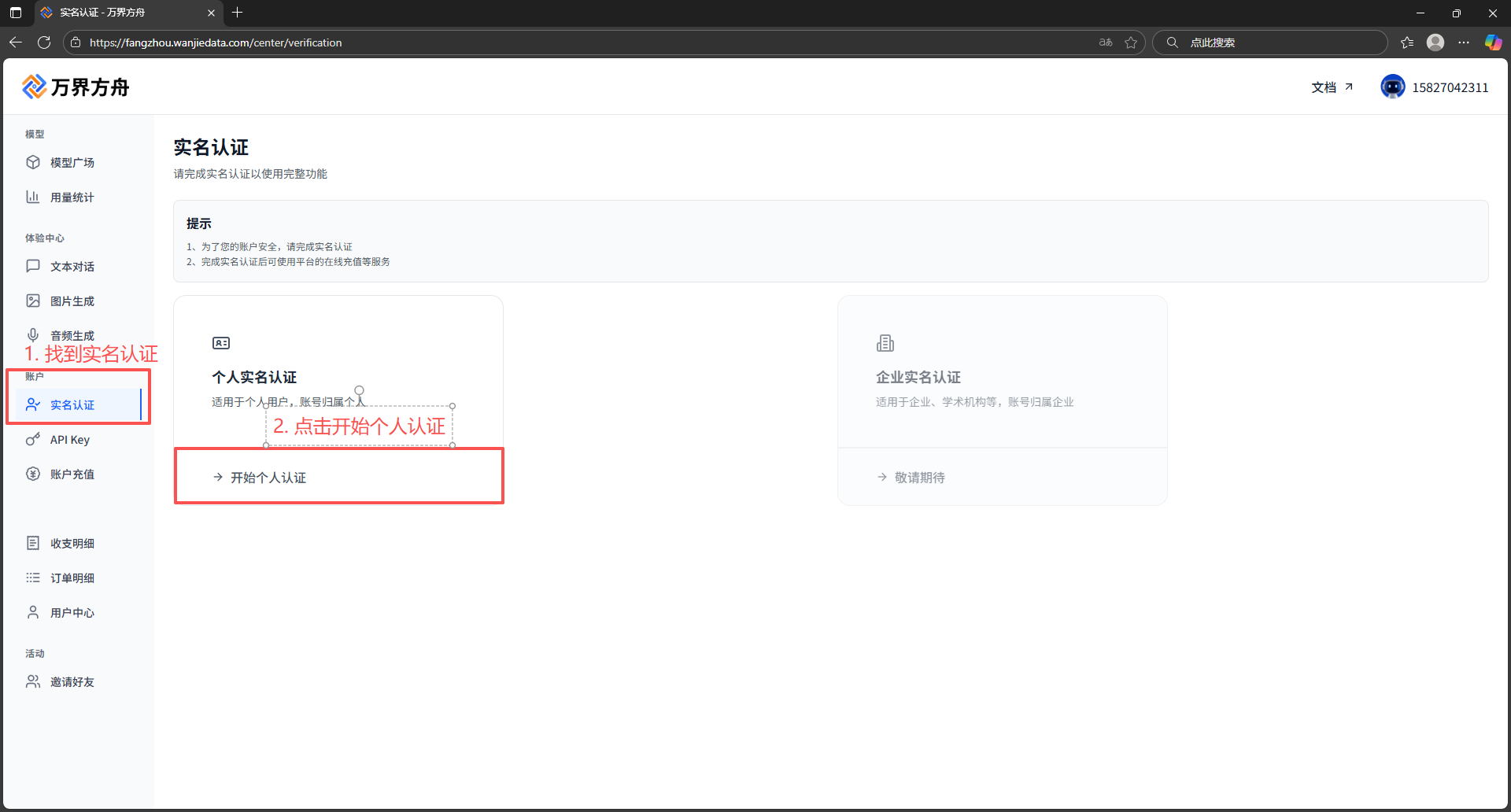Image resolution: width=1511 pixels, height=812 pixels.
Task: Open 模型广场 in the sidebar
Action: 72,163
